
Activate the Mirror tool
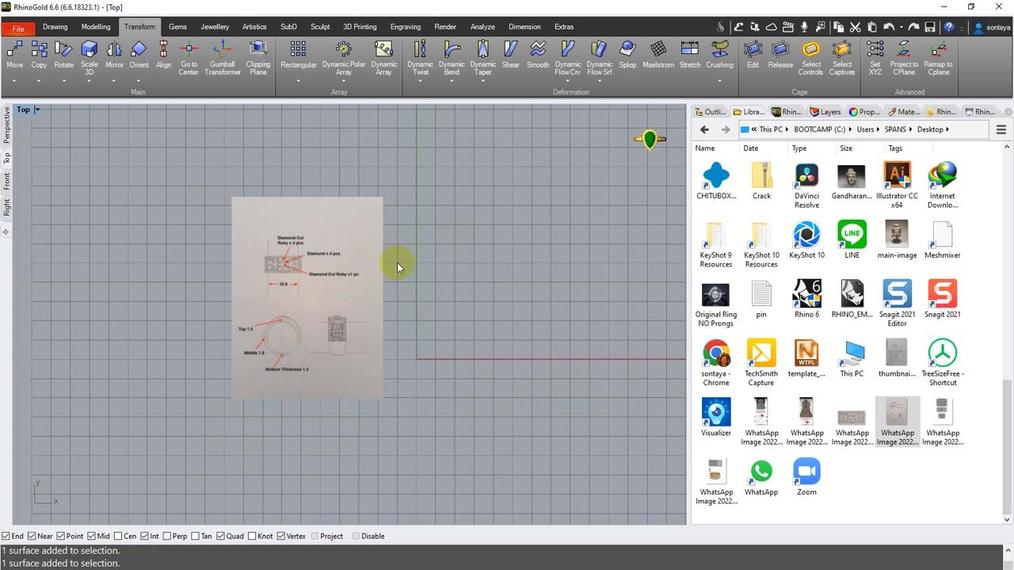click(x=114, y=54)
